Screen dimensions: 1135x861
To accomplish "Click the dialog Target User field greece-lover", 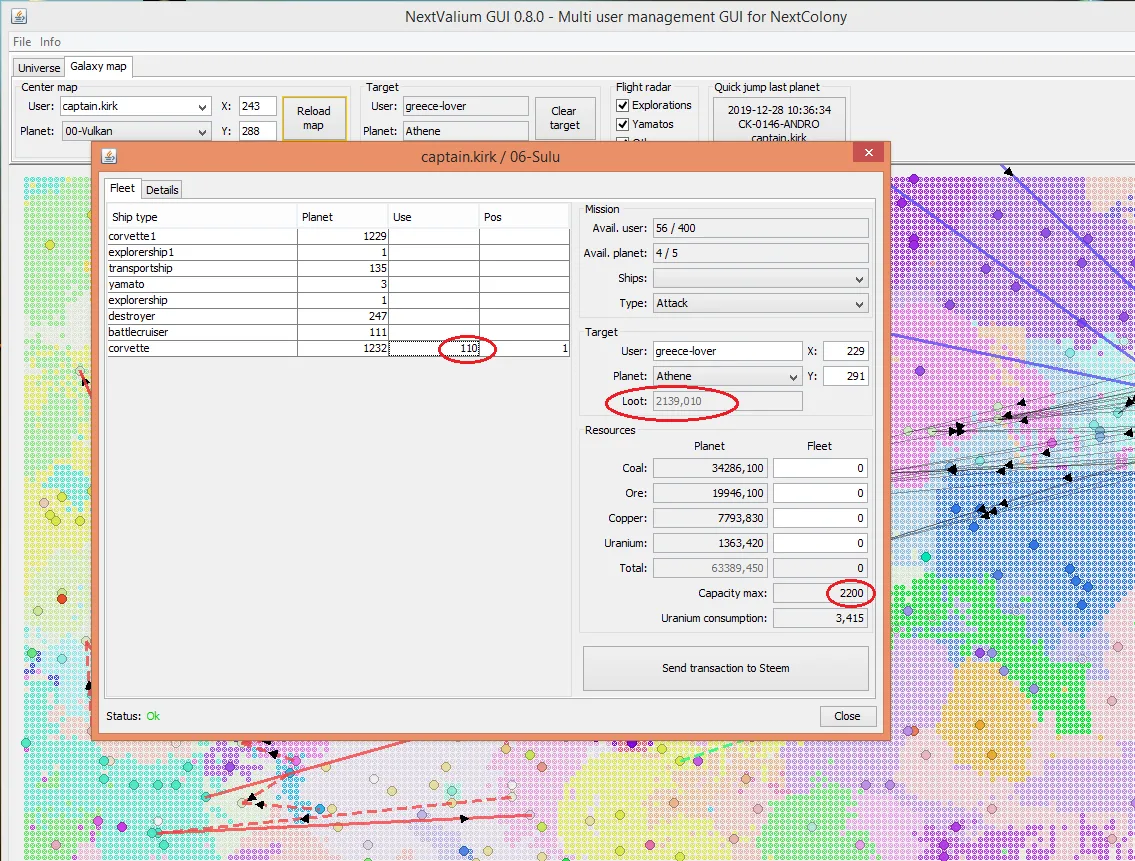I will click(x=727, y=351).
